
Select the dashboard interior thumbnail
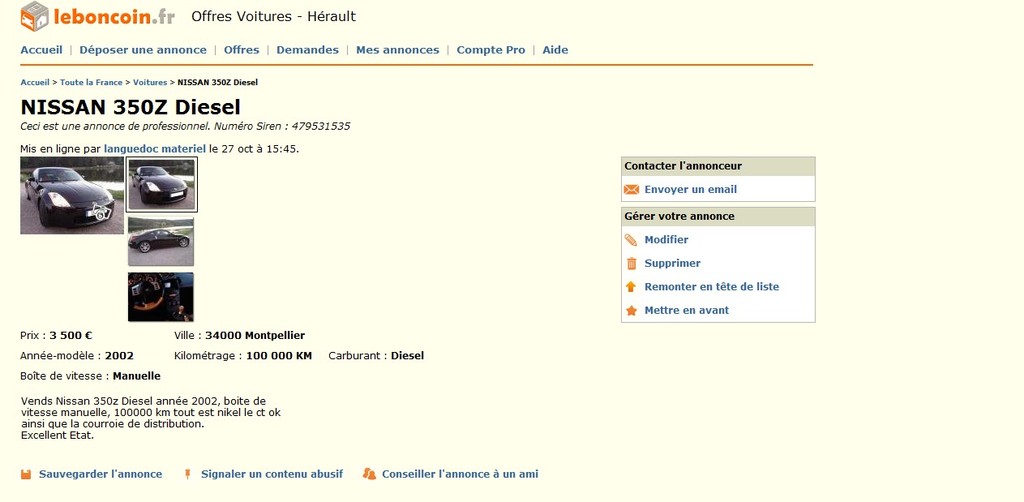coord(161,297)
